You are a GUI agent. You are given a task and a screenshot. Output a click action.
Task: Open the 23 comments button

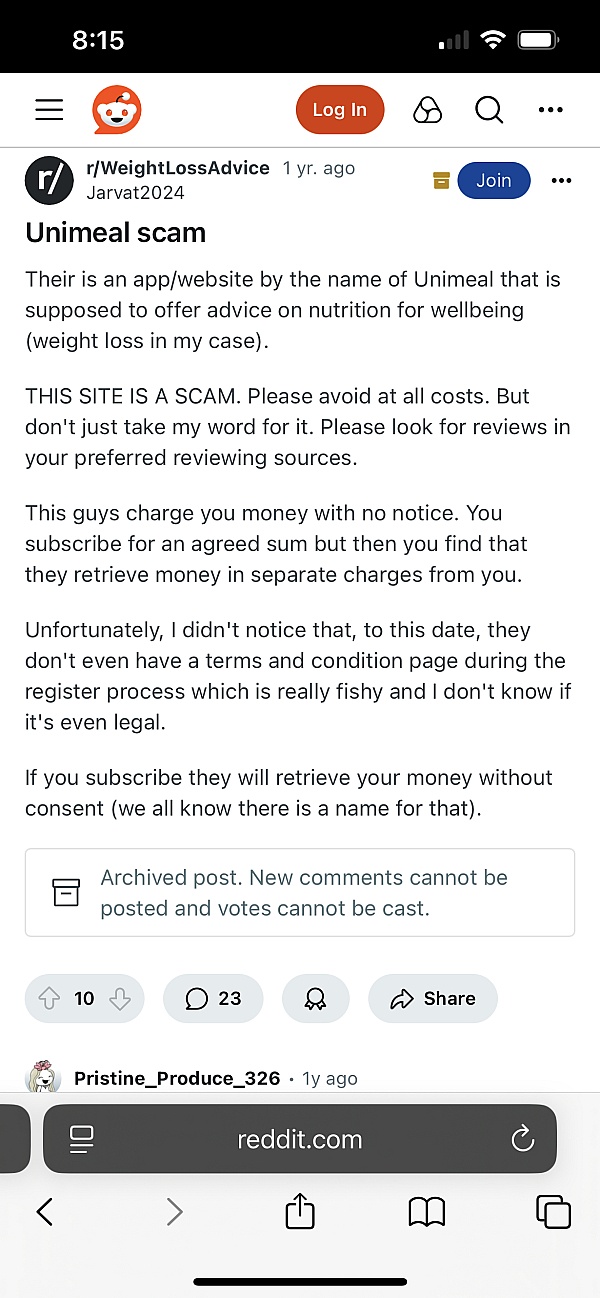coord(213,998)
